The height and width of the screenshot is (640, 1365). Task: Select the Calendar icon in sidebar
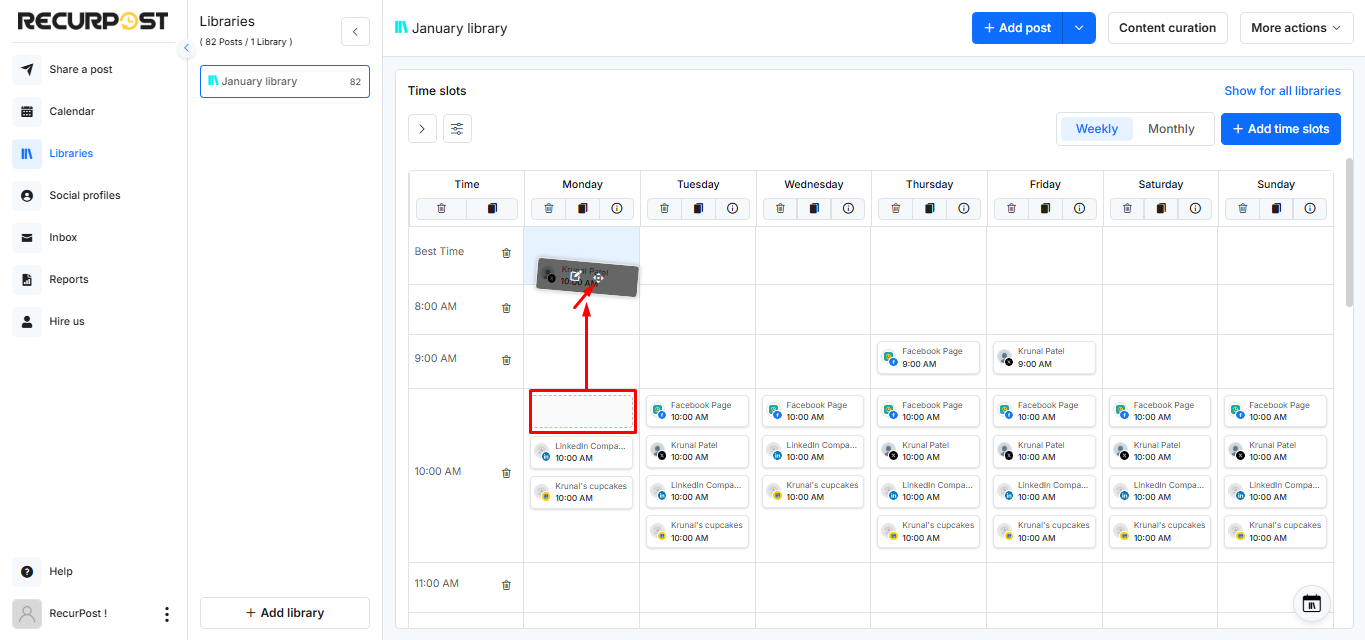point(28,111)
